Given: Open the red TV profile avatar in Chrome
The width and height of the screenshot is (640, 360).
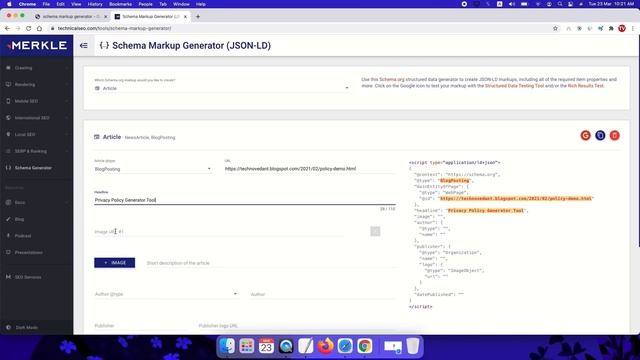Looking at the screenshot, I should [622, 29].
